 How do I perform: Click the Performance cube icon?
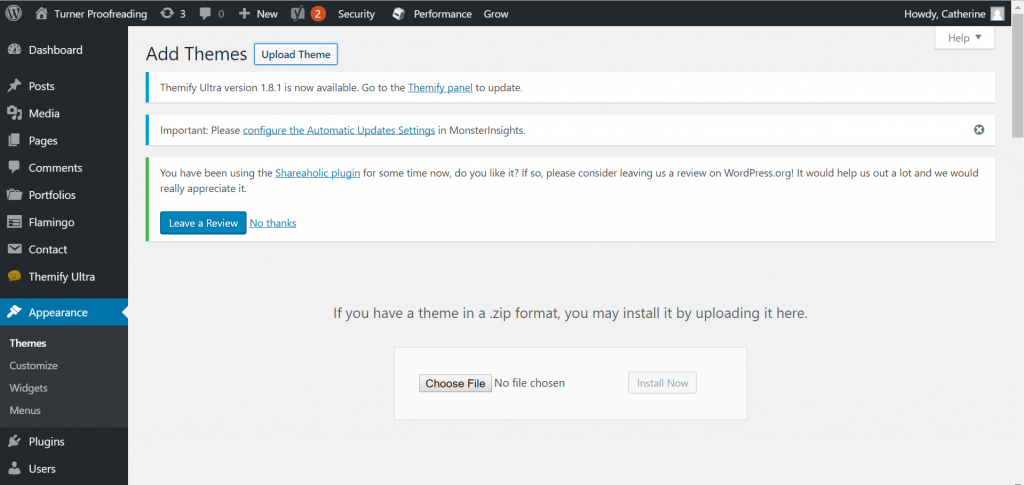(x=398, y=14)
